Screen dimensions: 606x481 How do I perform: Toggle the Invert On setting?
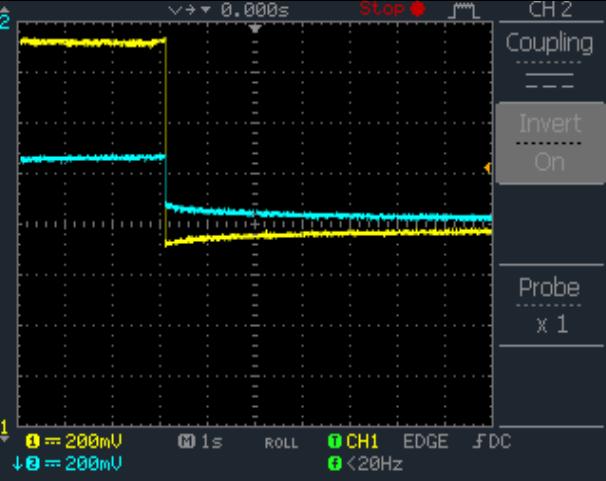[x=550, y=143]
